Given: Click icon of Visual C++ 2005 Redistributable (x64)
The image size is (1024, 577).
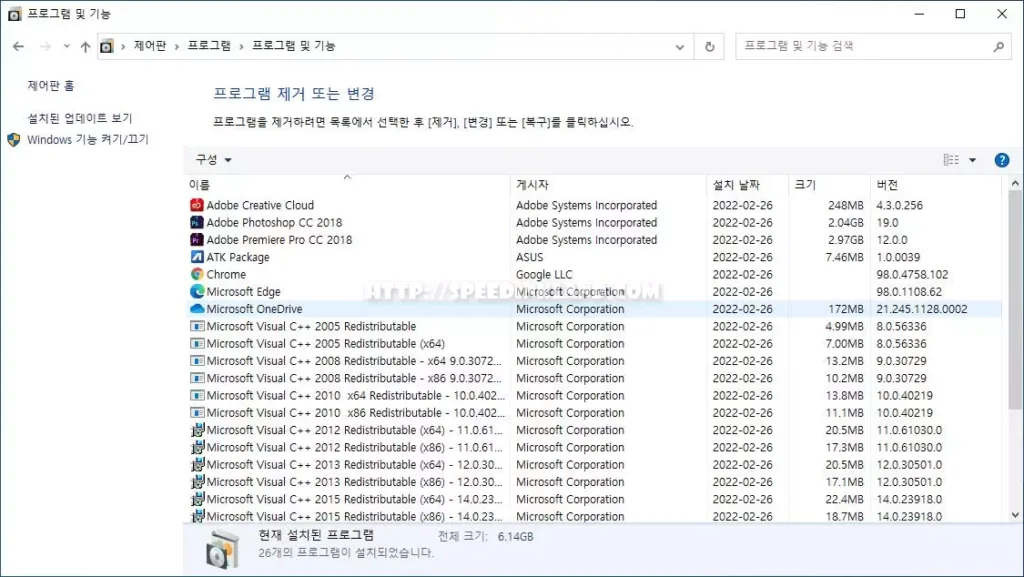Looking at the screenshot, I should 197,343.
